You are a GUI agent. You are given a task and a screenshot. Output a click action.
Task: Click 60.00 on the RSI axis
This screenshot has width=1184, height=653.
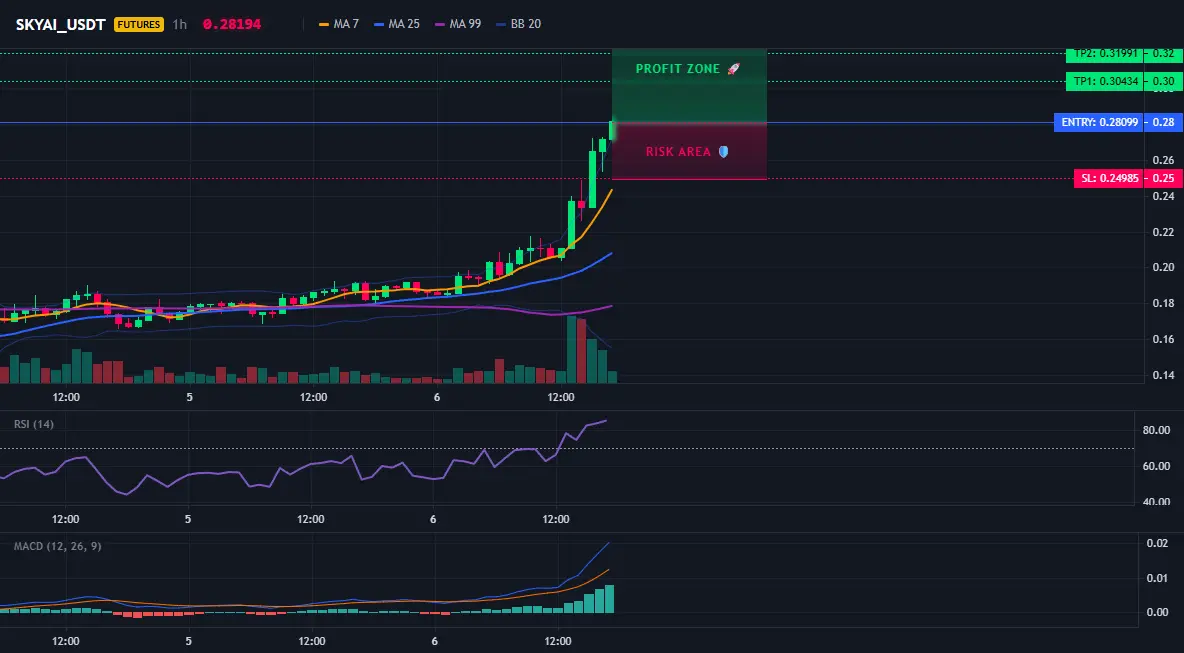pyautogui.click(x=1156, y=467)
